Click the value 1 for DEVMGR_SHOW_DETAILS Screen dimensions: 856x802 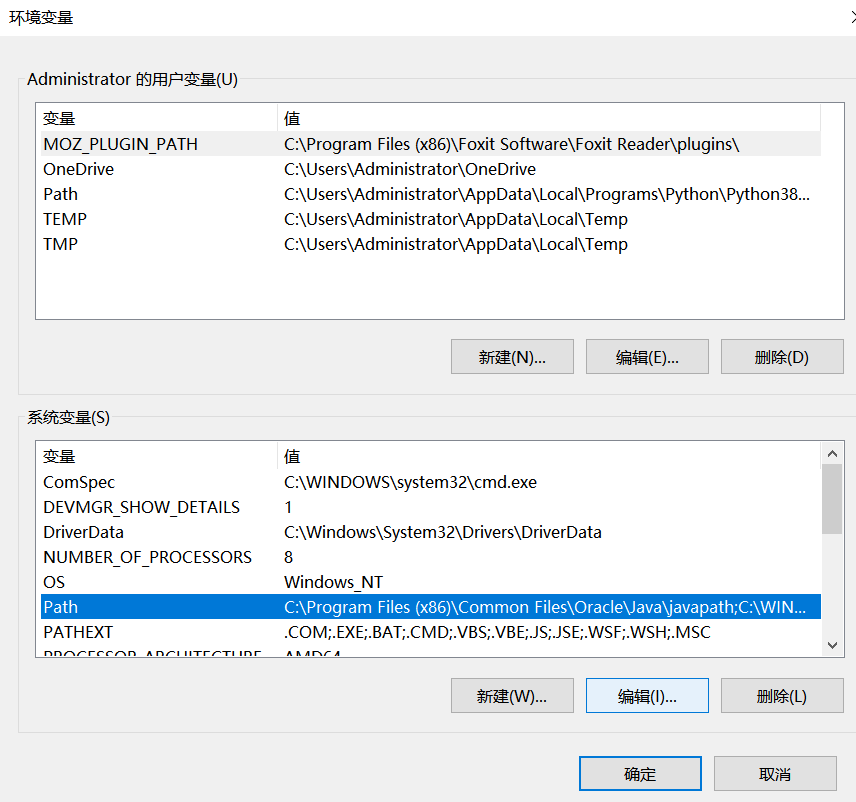click(x=288, y=507)
